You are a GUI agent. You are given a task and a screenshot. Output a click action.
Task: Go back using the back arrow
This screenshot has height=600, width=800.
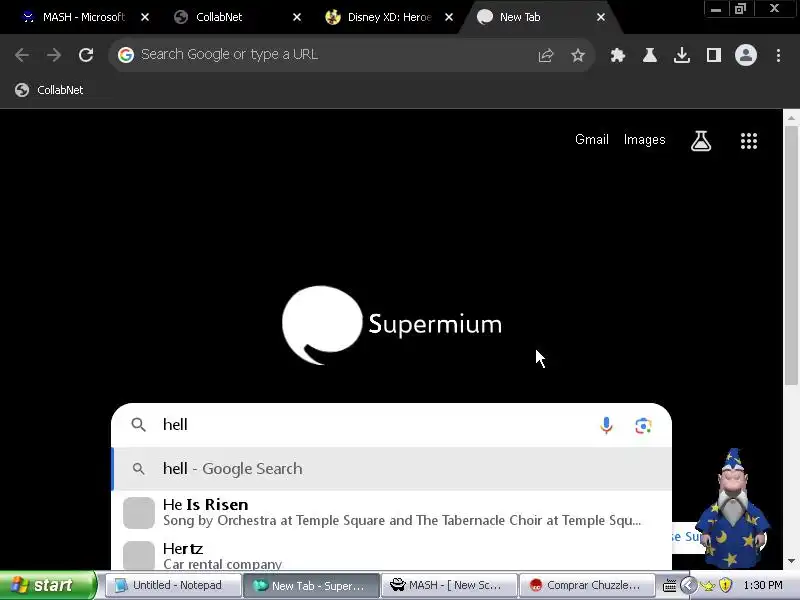22,55
